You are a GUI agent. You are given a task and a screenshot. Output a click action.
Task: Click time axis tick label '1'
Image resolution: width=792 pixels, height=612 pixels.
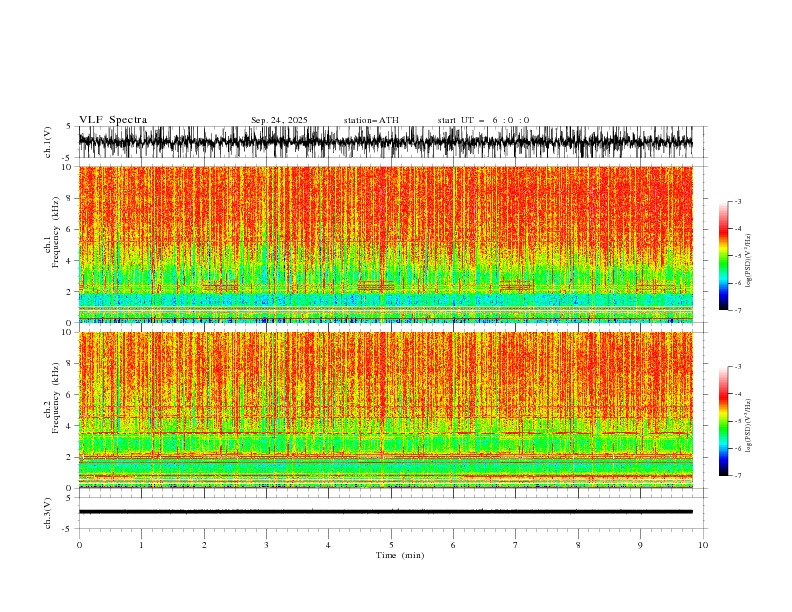coord(141,545)
